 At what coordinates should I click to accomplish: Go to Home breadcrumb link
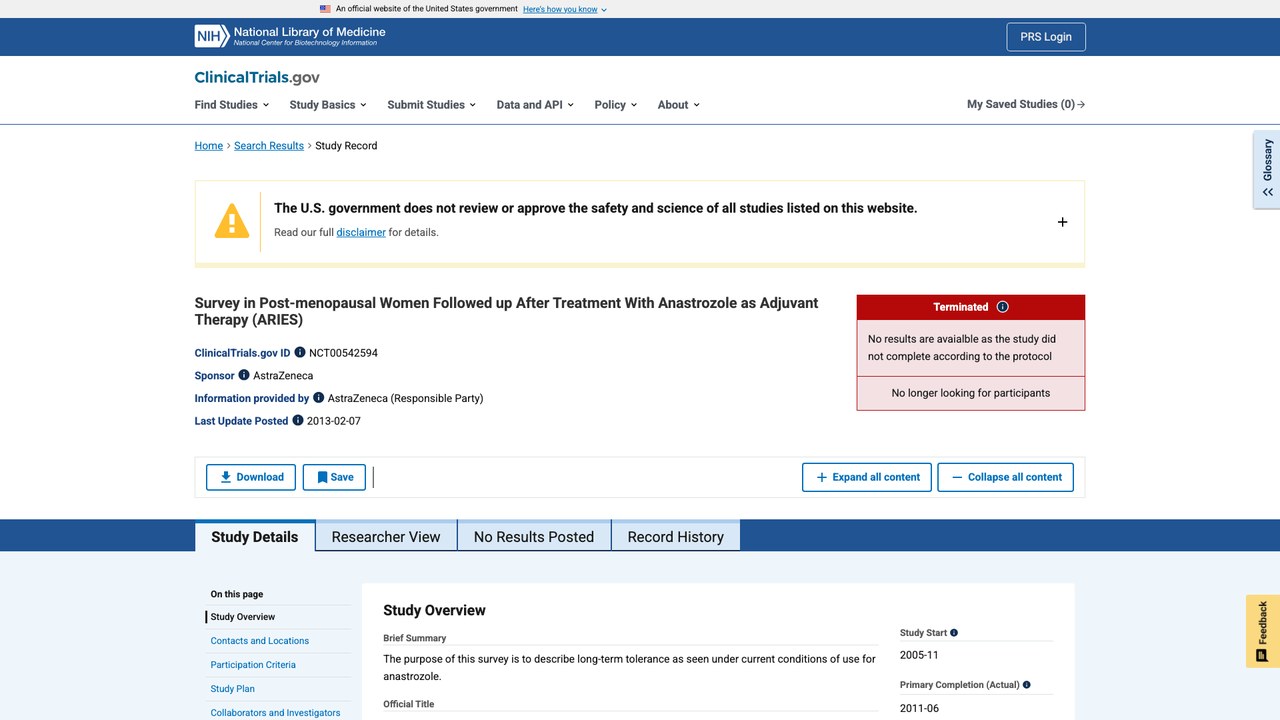click(x=209, y=146)
